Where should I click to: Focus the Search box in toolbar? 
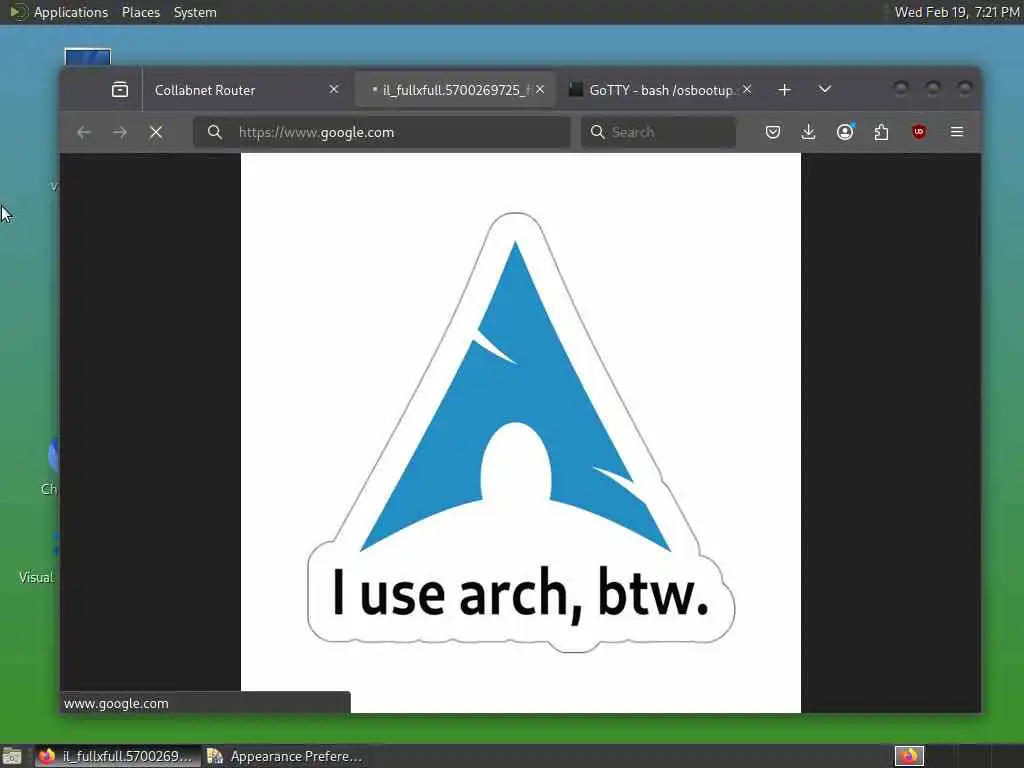[x=658, y=133]
